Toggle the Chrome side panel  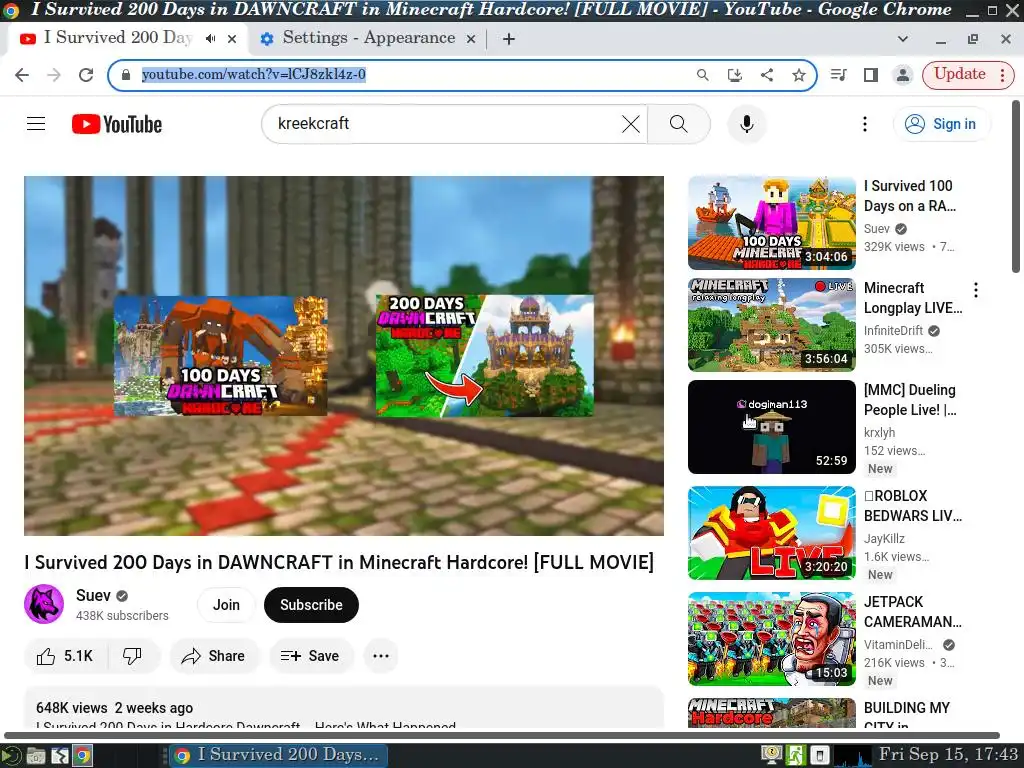tap(871, 74)
